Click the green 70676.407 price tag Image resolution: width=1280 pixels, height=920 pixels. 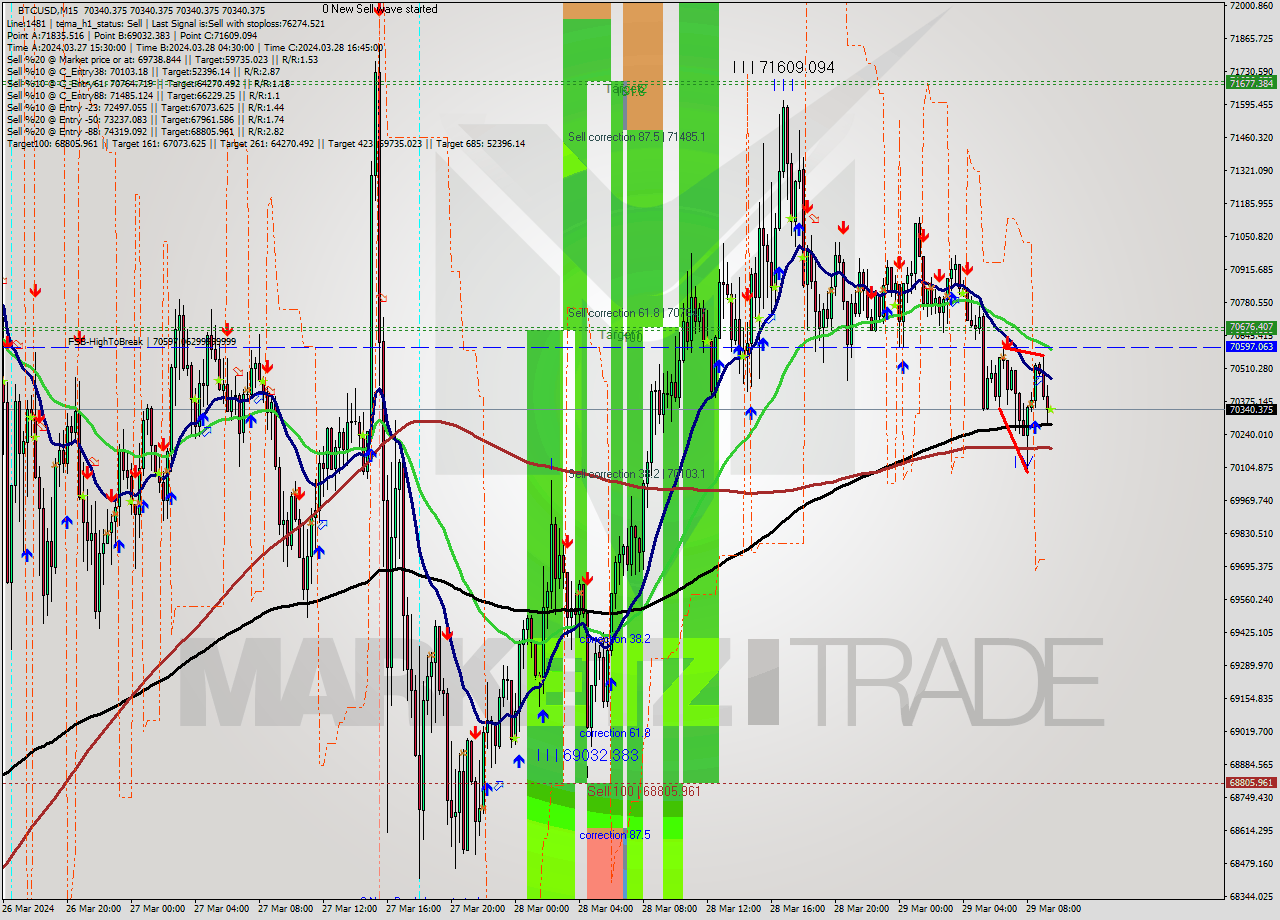coord(1250,327)
